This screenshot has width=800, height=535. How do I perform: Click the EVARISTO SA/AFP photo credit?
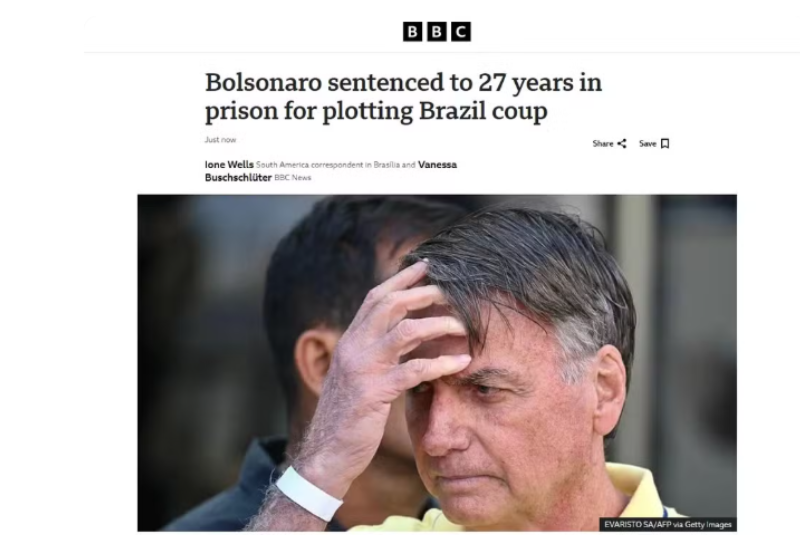[668, 524]
